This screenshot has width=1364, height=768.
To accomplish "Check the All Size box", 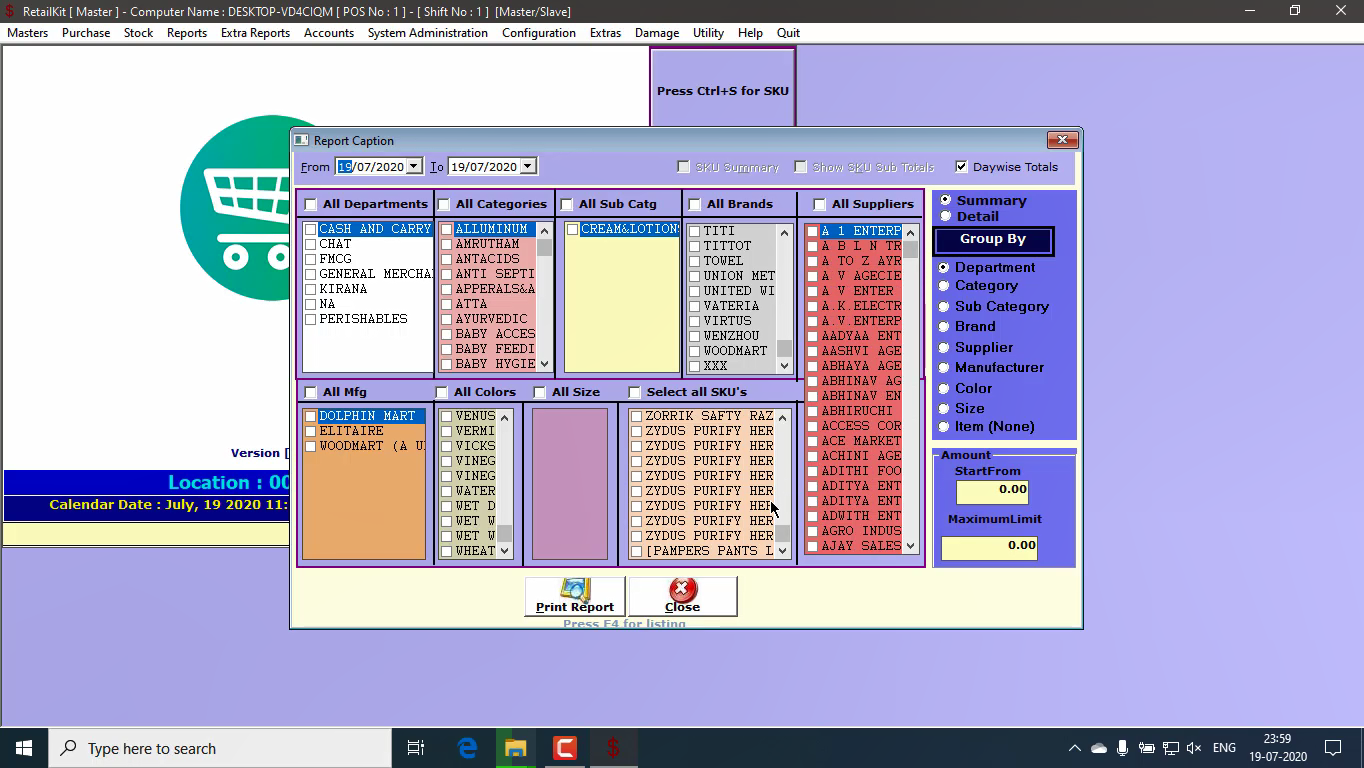I will pyautogui.click(x=540, y=393).
